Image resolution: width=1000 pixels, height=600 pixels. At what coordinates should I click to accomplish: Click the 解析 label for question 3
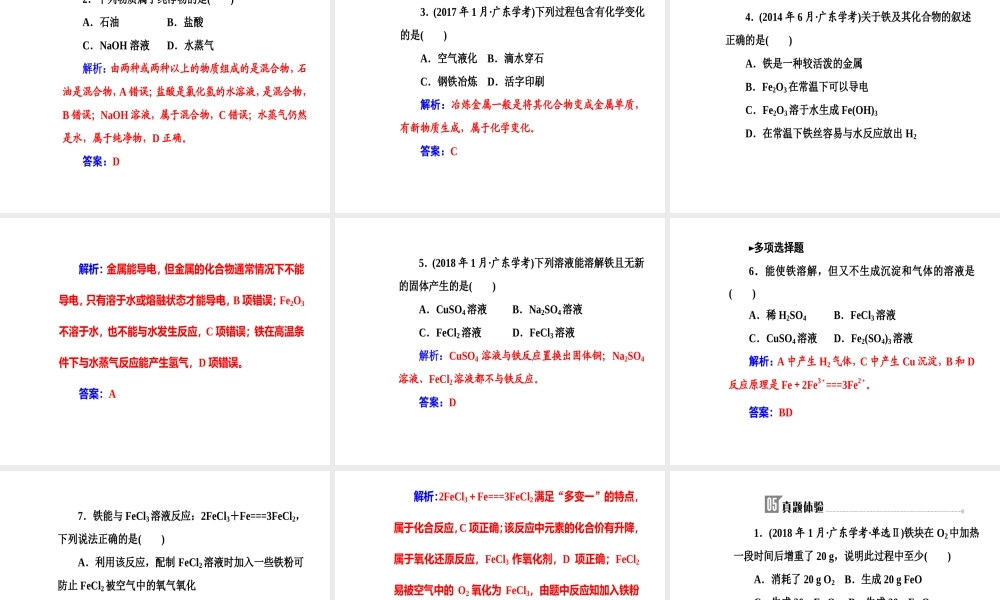coord(428,104)
